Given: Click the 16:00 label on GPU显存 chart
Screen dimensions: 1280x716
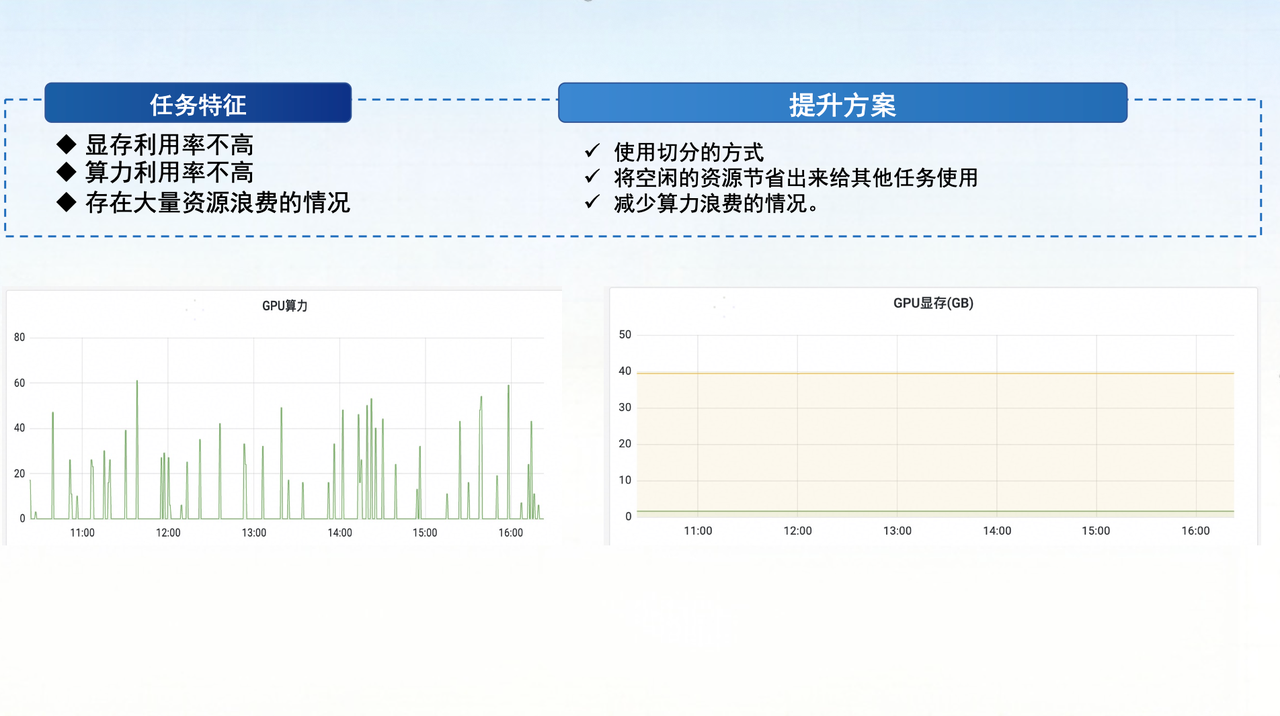Looking at the screenshot, I should coord(1196,531).
